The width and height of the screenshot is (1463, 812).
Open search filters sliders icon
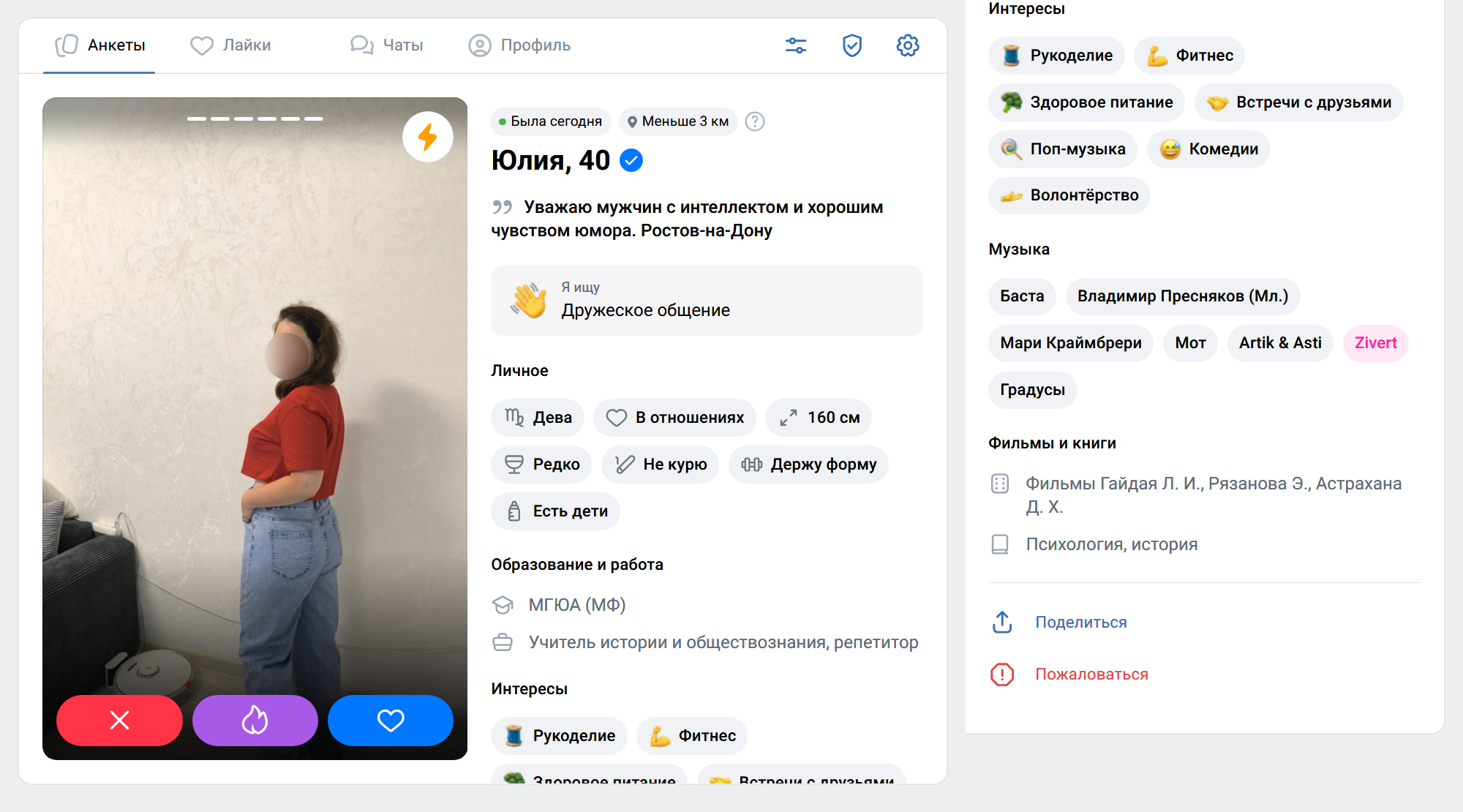796,45
